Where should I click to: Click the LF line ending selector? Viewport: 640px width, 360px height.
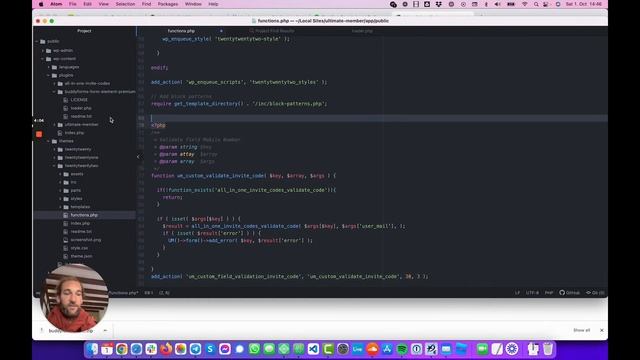517,293
